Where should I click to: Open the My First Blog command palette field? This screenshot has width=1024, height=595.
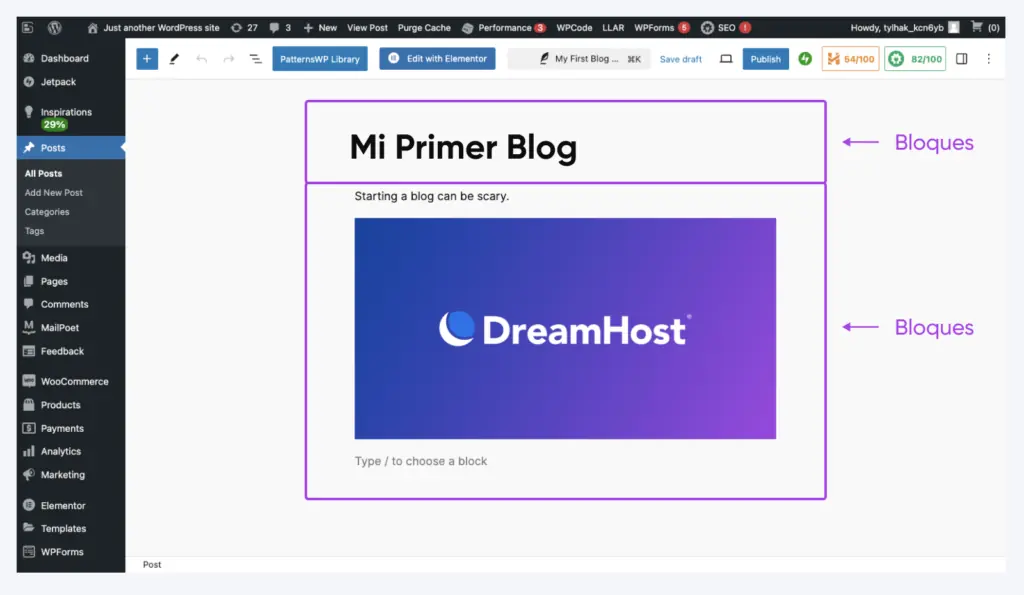pyautogui.click(x=579, y=59)
